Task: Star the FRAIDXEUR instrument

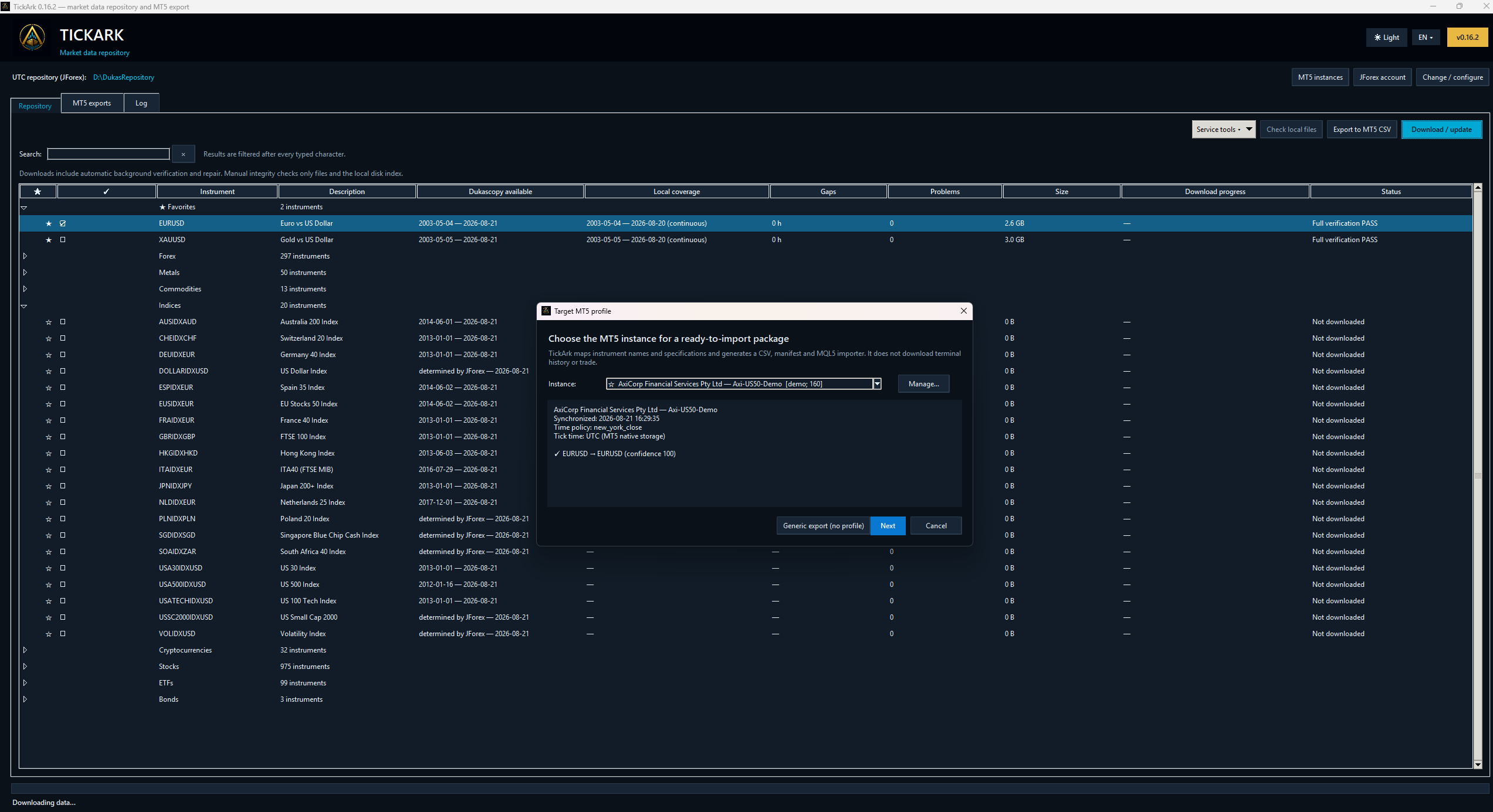Action: tap(49, 420)
